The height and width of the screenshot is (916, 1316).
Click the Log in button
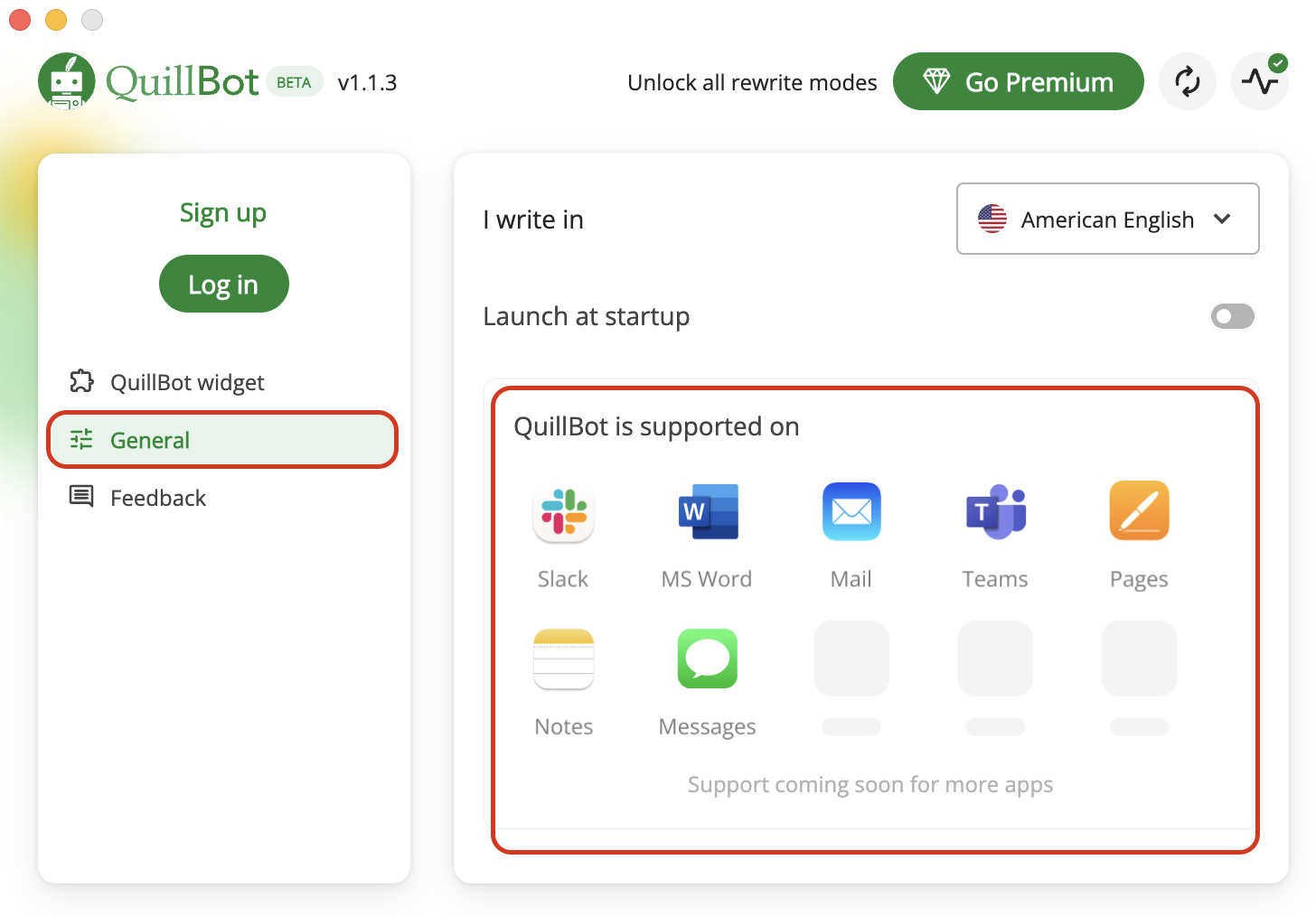(224, 285)
